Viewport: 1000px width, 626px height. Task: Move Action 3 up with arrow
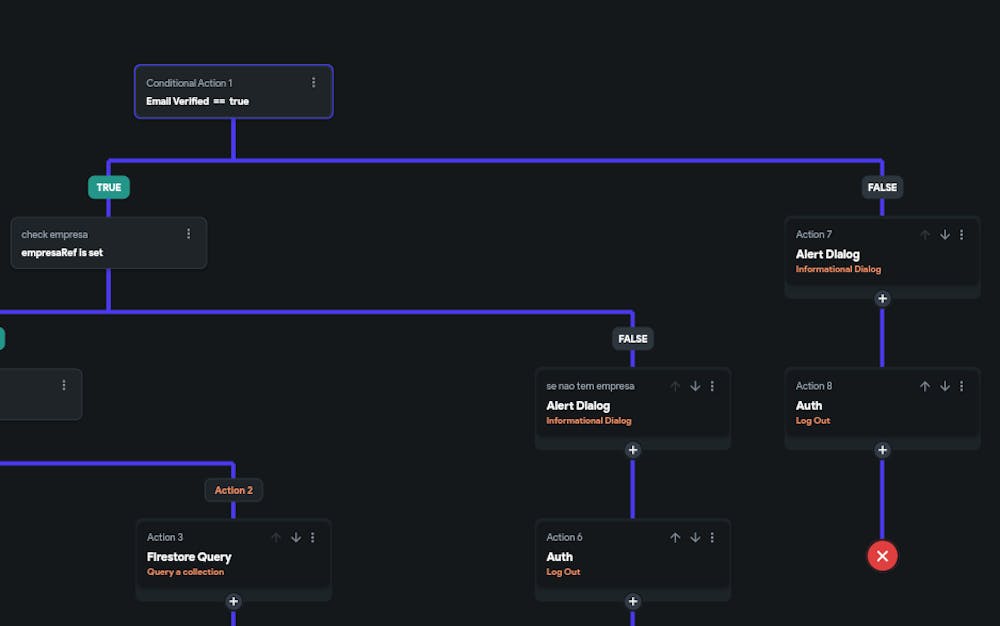pyautogui.click(x=276, y=537)
